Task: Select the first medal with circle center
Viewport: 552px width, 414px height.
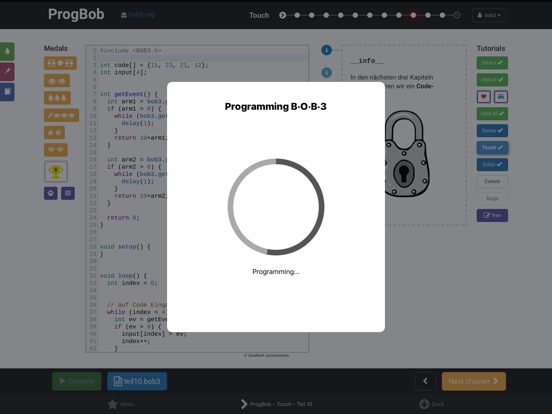Action: coord(60,63)
